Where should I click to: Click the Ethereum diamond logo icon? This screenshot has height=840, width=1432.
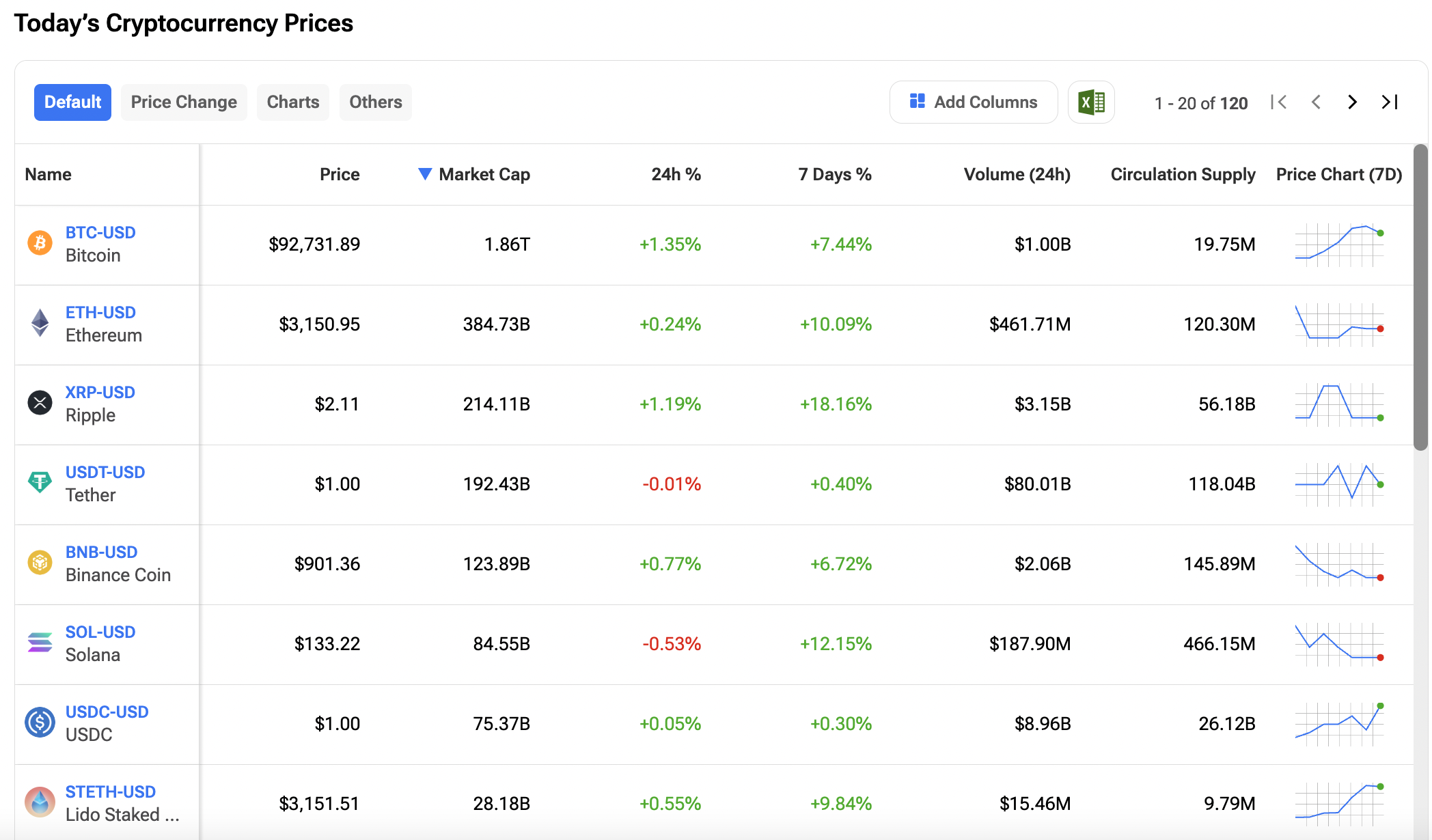pyautogui.click(x=40, y=323)
